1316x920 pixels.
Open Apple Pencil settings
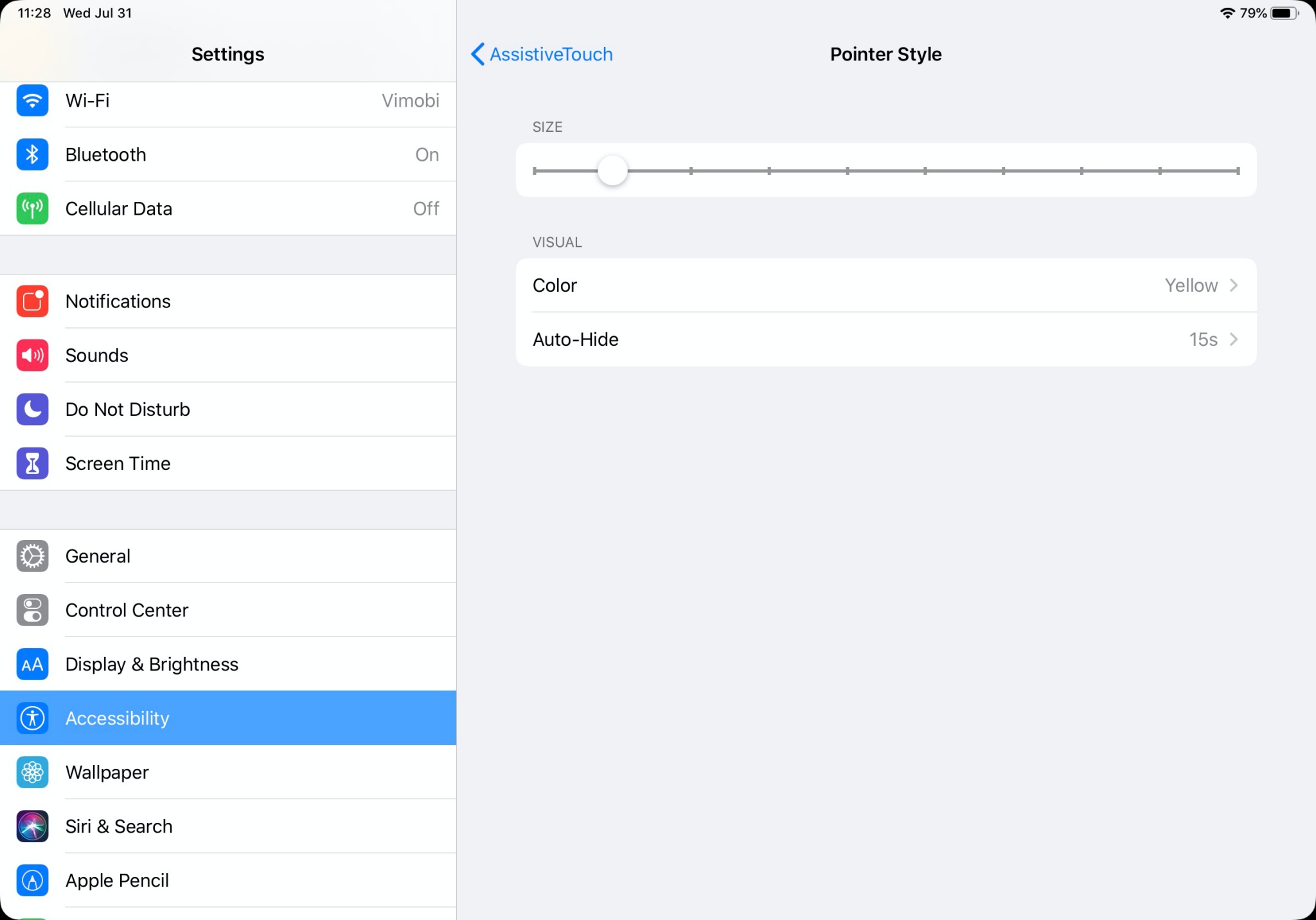[x=228, y=879]
